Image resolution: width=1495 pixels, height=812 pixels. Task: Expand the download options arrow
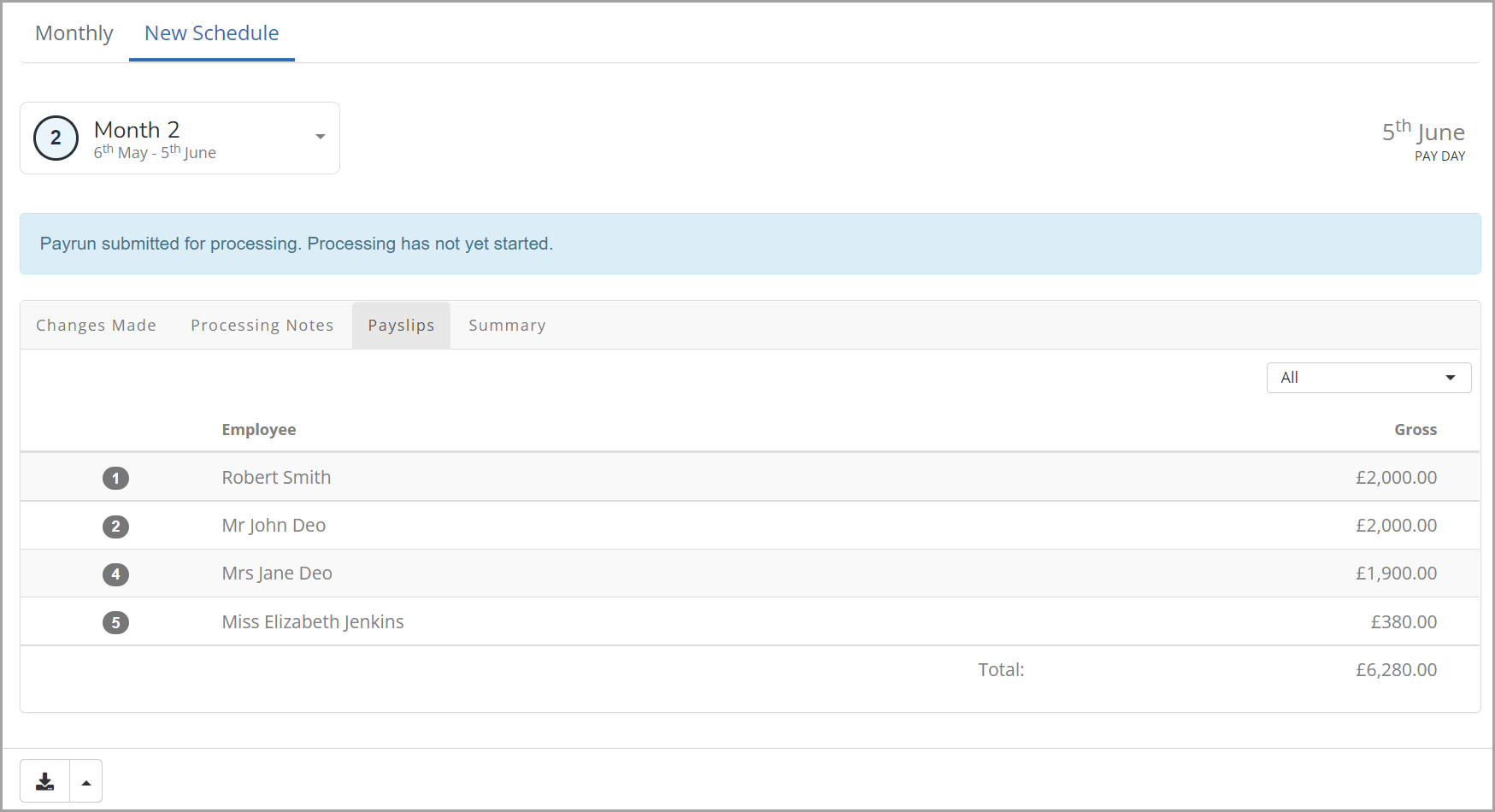(85, 780)
